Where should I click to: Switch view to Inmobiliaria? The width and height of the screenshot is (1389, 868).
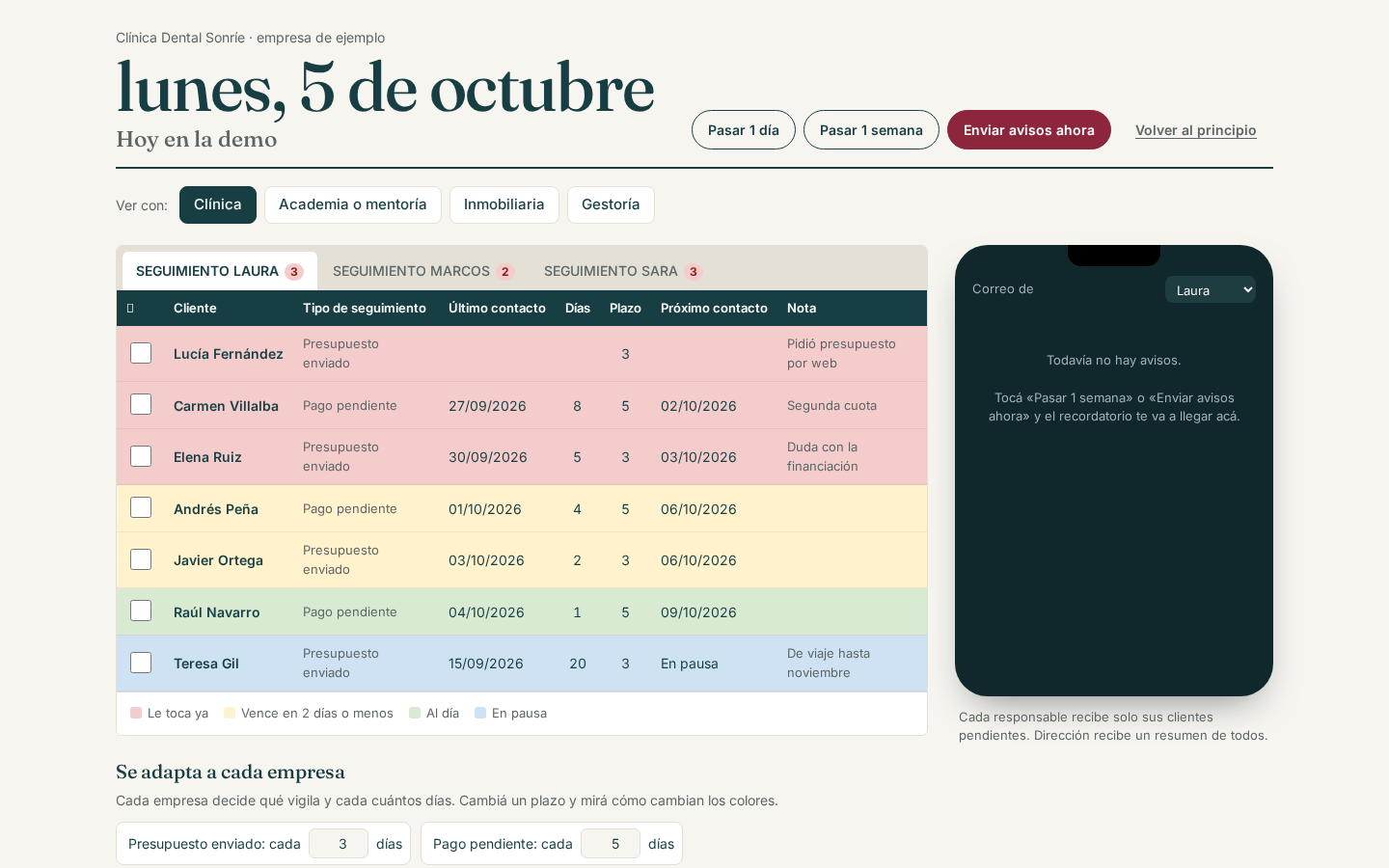504,204
